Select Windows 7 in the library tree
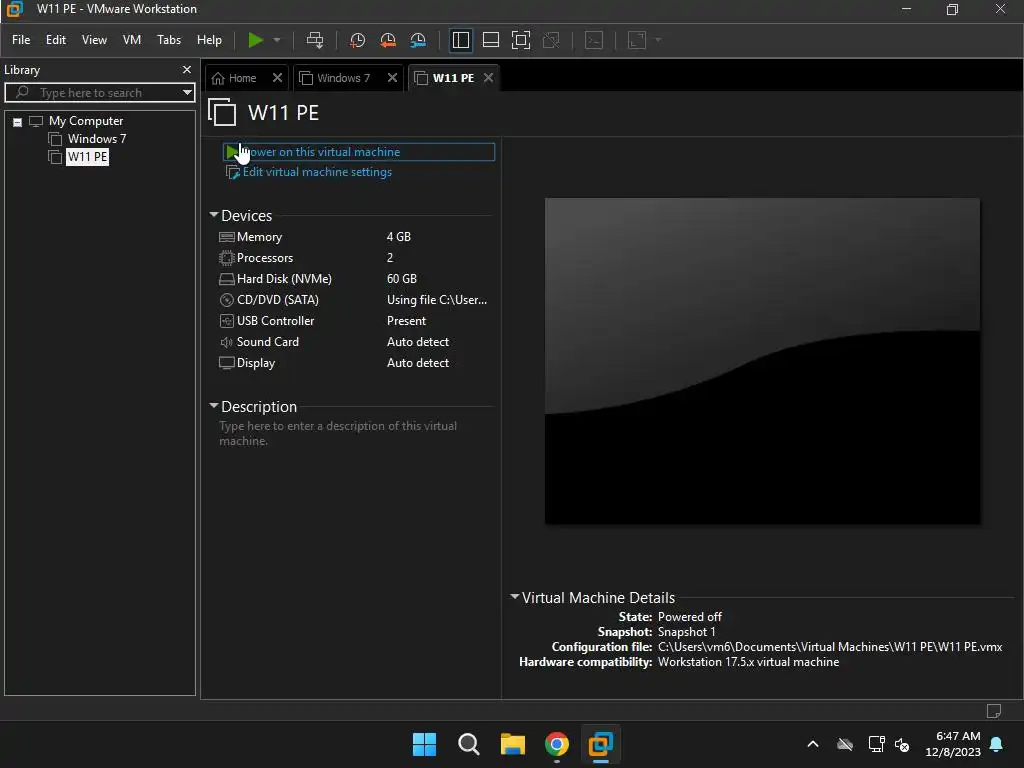 (97, 138)
